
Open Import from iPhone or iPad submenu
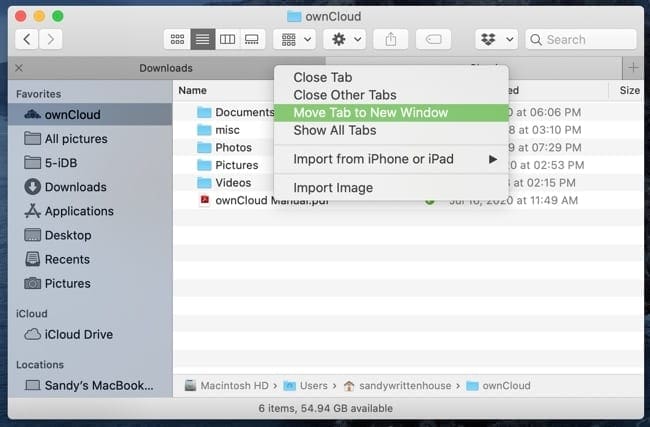click(391, 159)
